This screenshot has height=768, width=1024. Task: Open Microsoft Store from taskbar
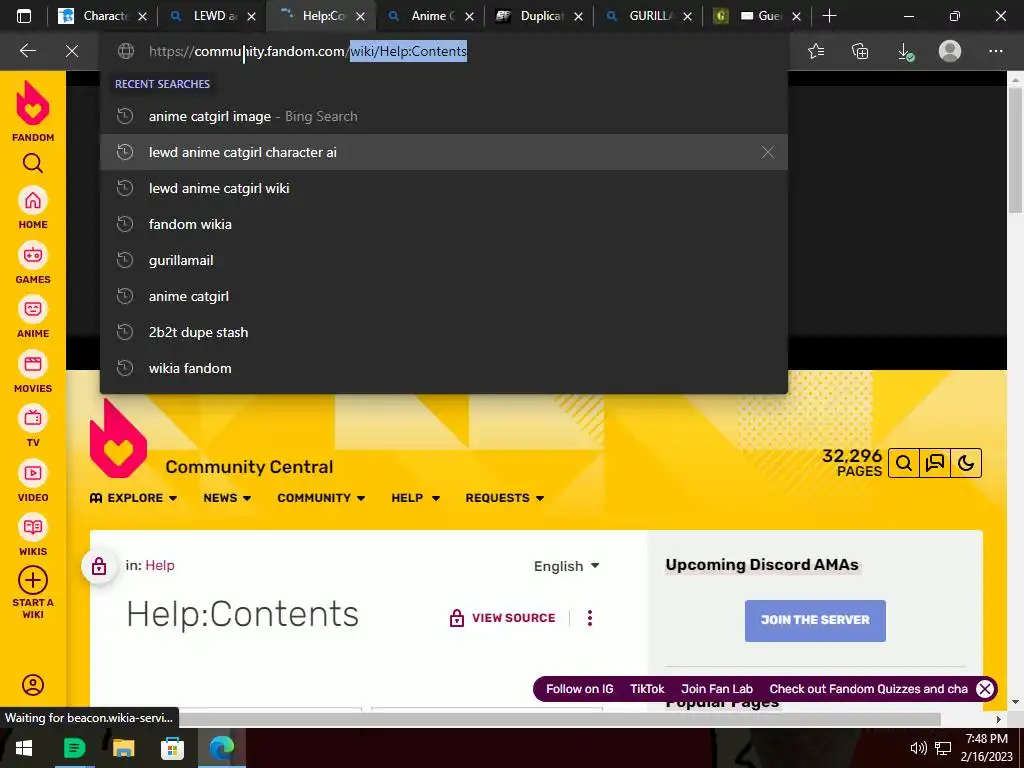point(172,748)
